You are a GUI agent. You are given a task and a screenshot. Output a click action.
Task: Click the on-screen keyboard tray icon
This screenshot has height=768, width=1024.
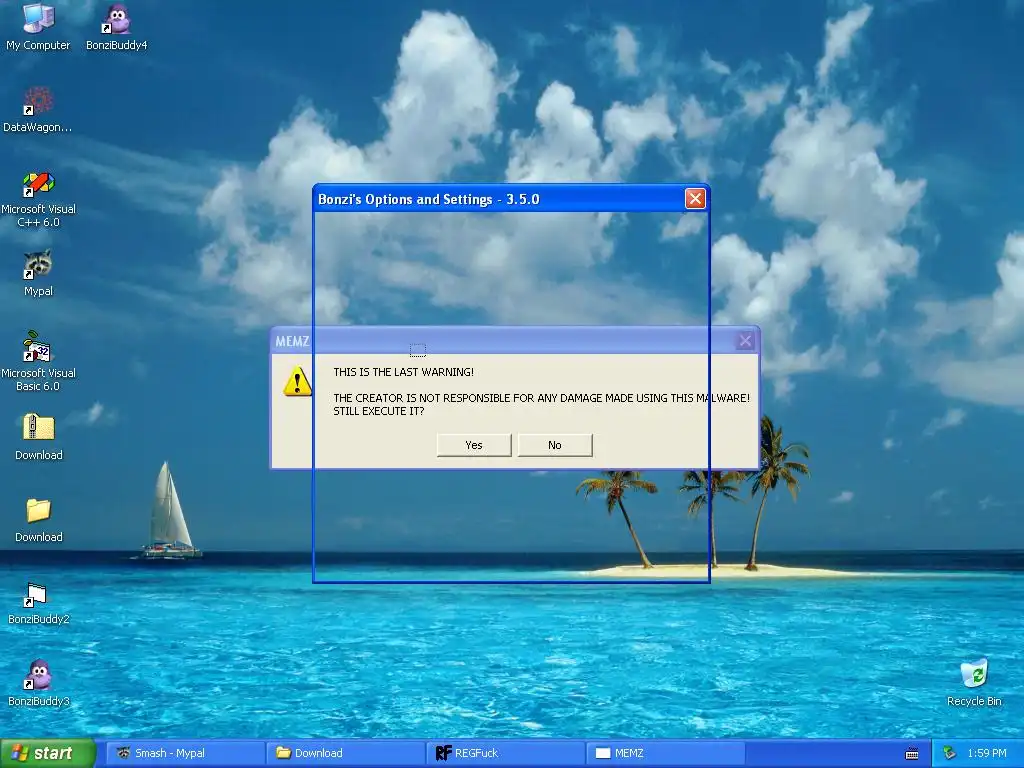(912, 754)
